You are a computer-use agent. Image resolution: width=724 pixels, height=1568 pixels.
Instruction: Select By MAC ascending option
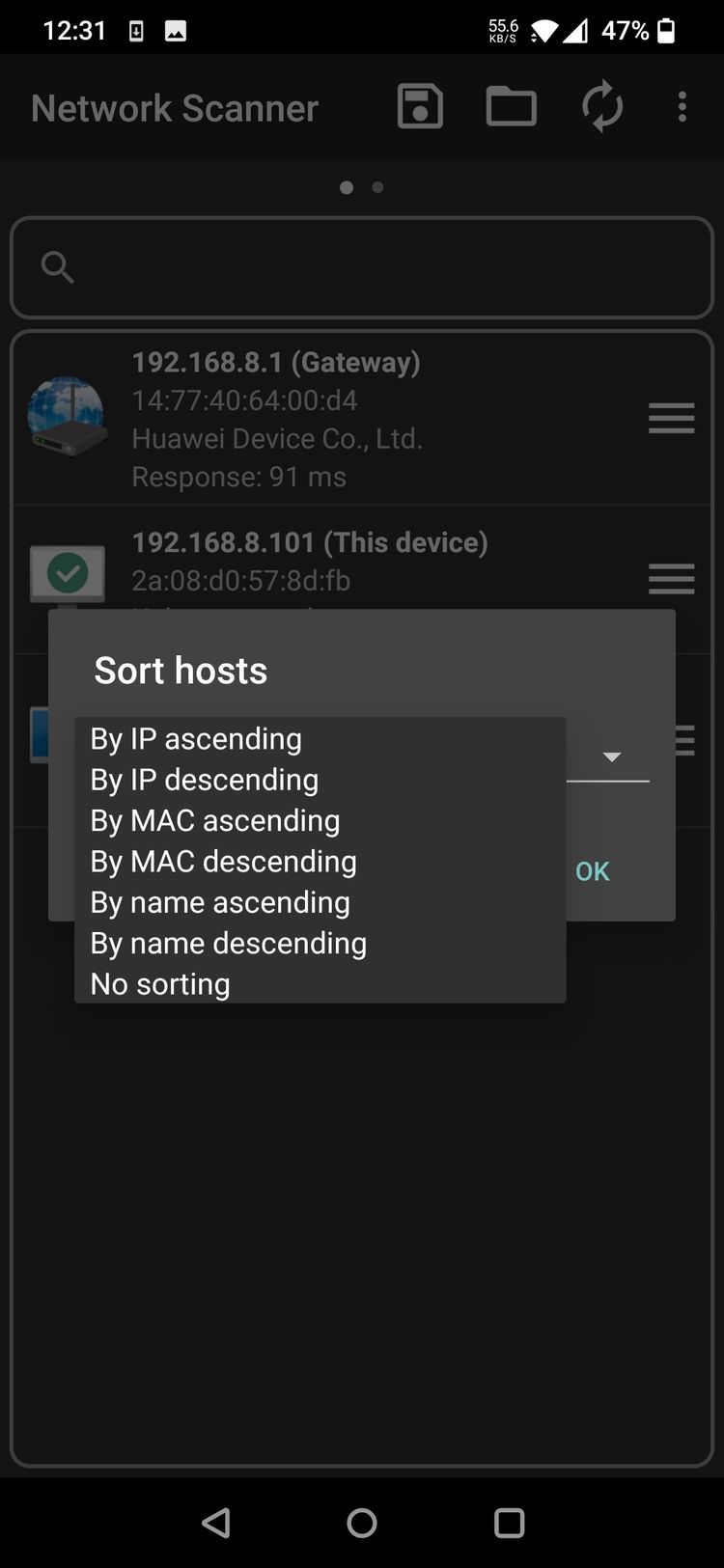point(320,820)
